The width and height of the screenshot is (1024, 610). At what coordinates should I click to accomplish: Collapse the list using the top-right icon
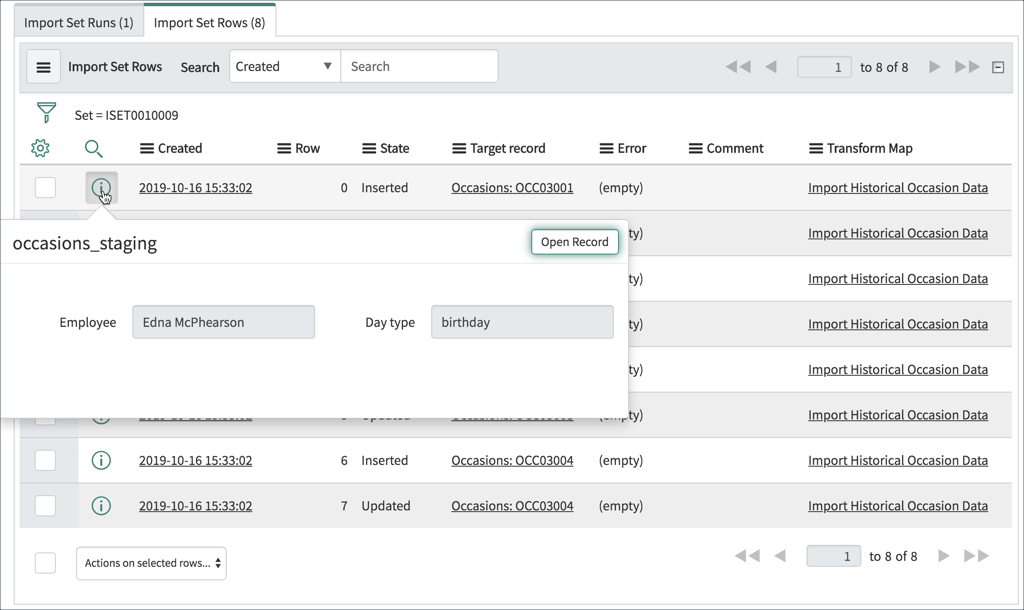coord(997,66)
